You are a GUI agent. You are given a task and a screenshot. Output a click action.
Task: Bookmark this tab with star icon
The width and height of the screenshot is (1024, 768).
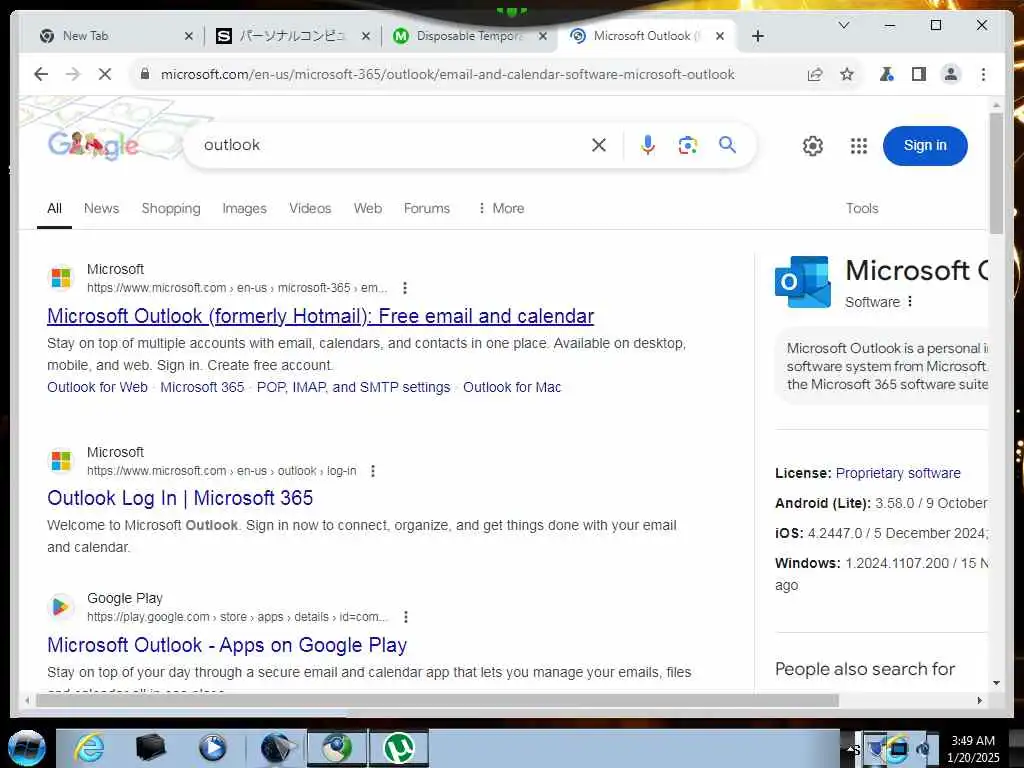[847, 74]
